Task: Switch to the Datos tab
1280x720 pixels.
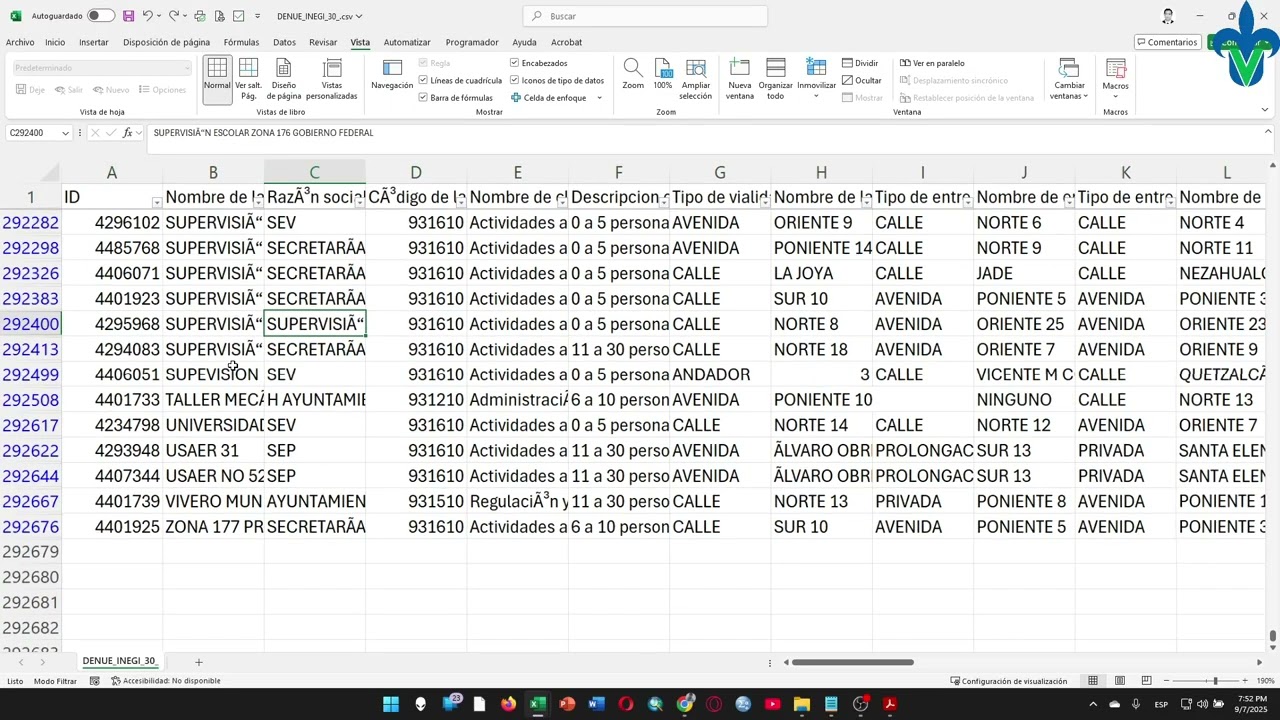Action: 284,42
